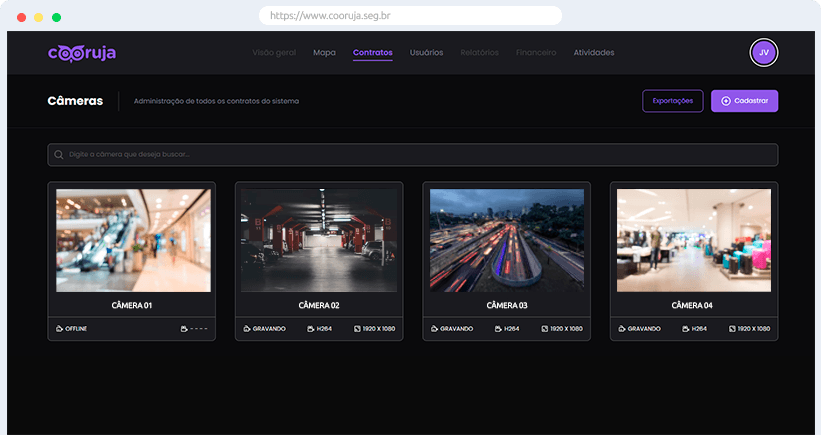This screenshot has width=821, height=435.
Task: Click Câmera 04 Gravando status icon
Action: pyautogui.click(x=622, y=329)
